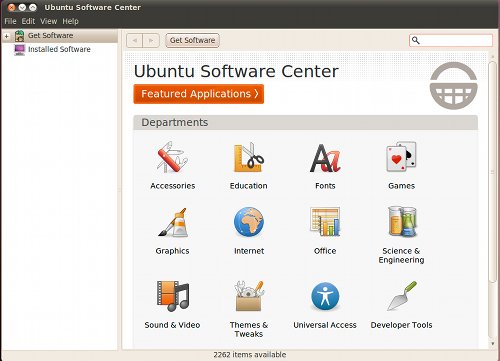Click the Office label

tap(325, 251)
